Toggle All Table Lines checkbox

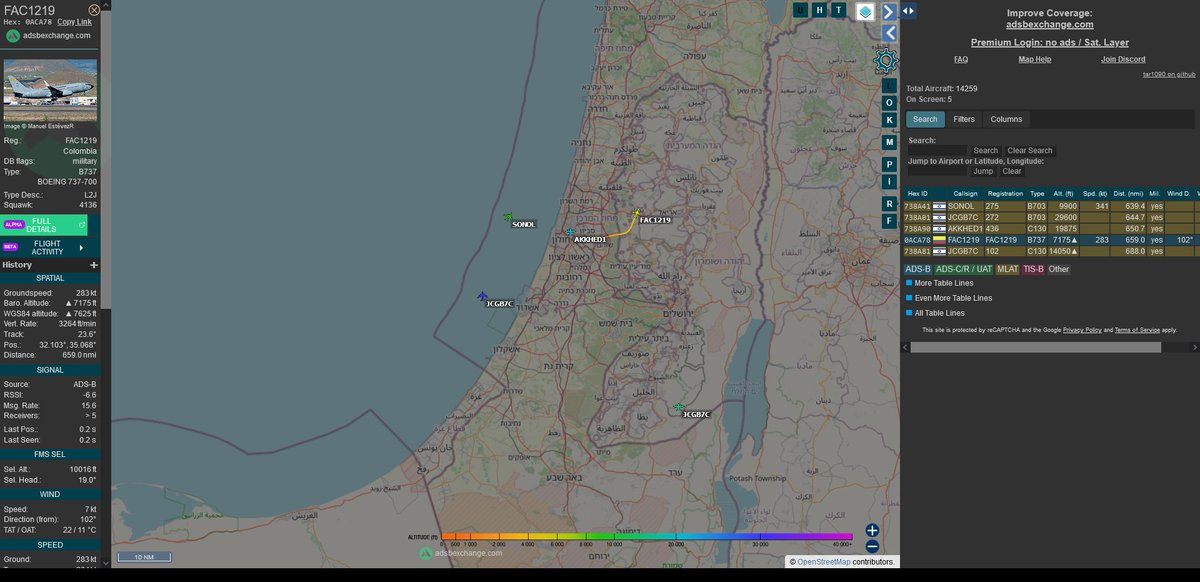(909, 313)
